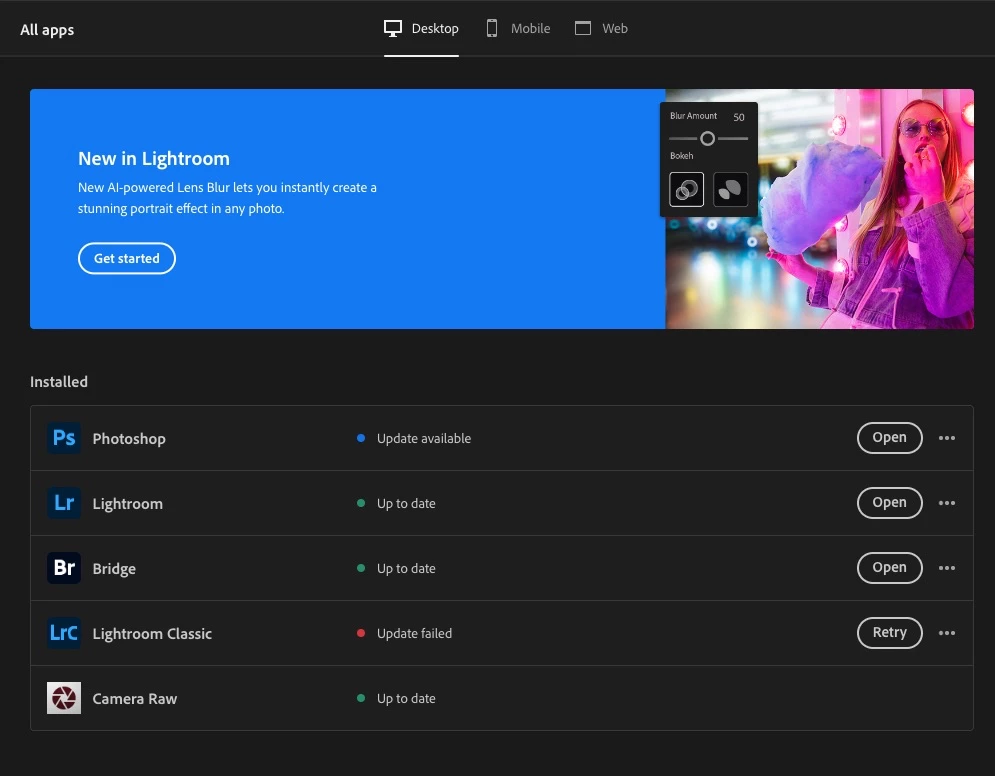Click the Up to date status for Lightroom
This screenshot has height=776, width=995.
tap(406, 503)
